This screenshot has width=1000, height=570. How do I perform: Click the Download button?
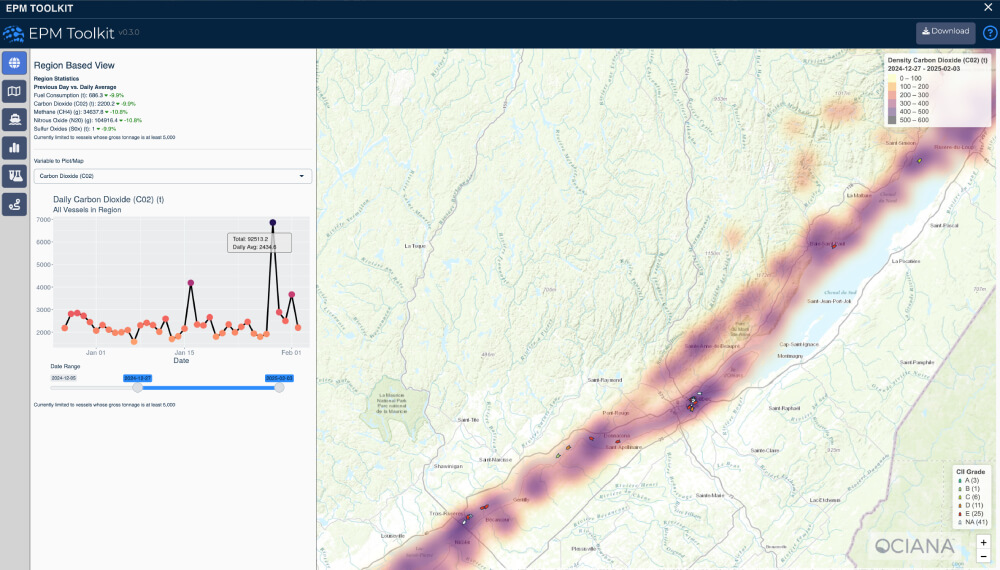click(x=945, y=32)
